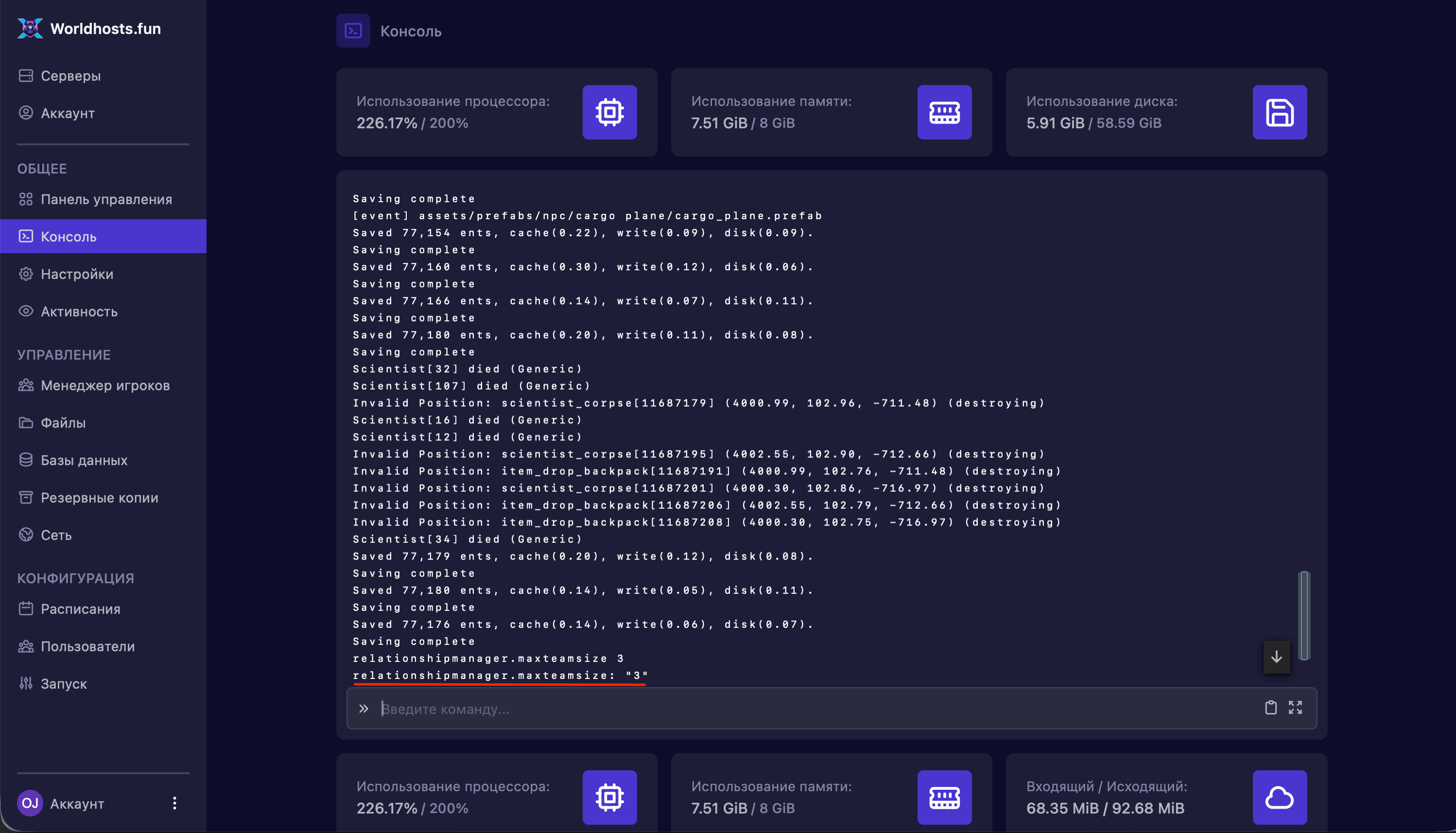
Task: Open the top Аккаунт sidebar item
Action: pyautogui.click(x=103, y=113)
